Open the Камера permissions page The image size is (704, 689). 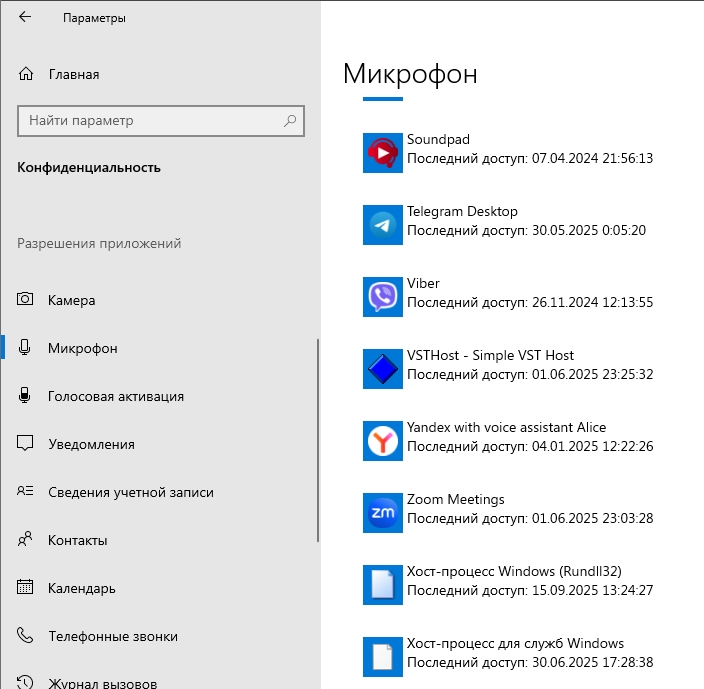point(71,300)
